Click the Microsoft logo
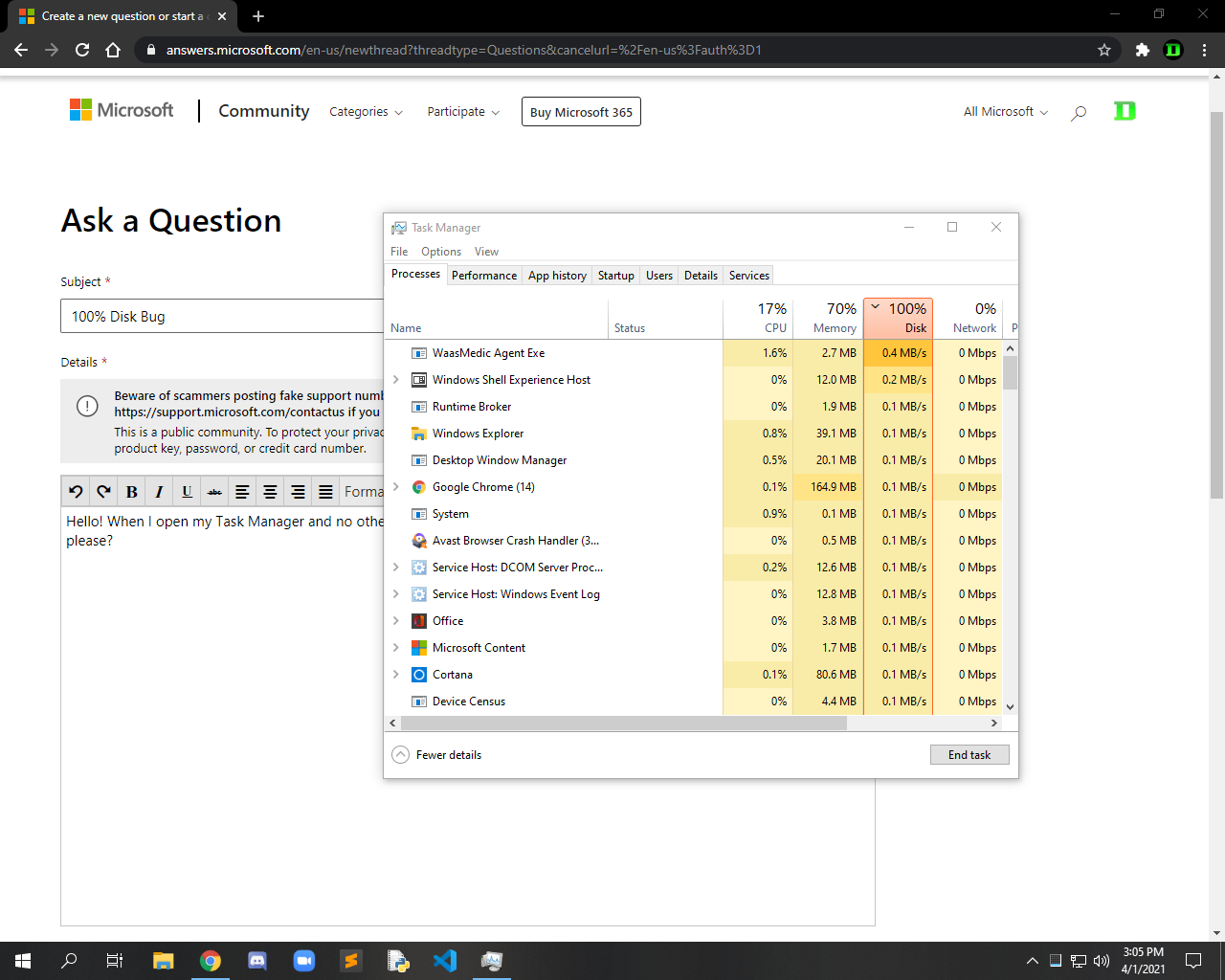The height and width of the screenshot is (980, 1225). [122, 110]
